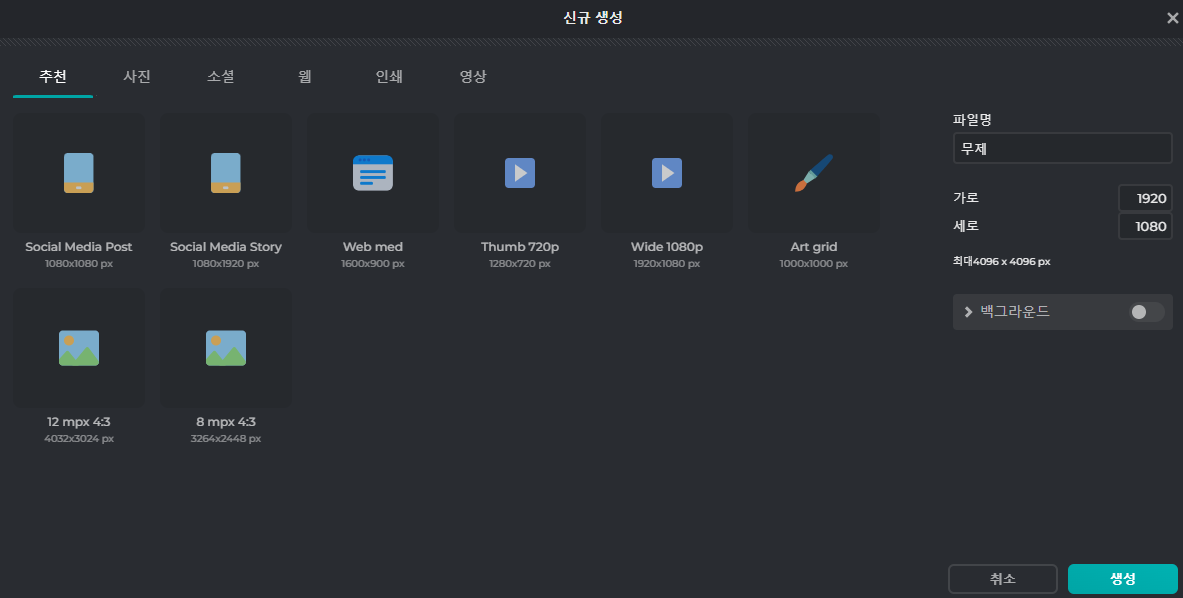Pick the 12 mpx 4:3 image icon
Viewport: 1183px width, 598px height.
78,348
